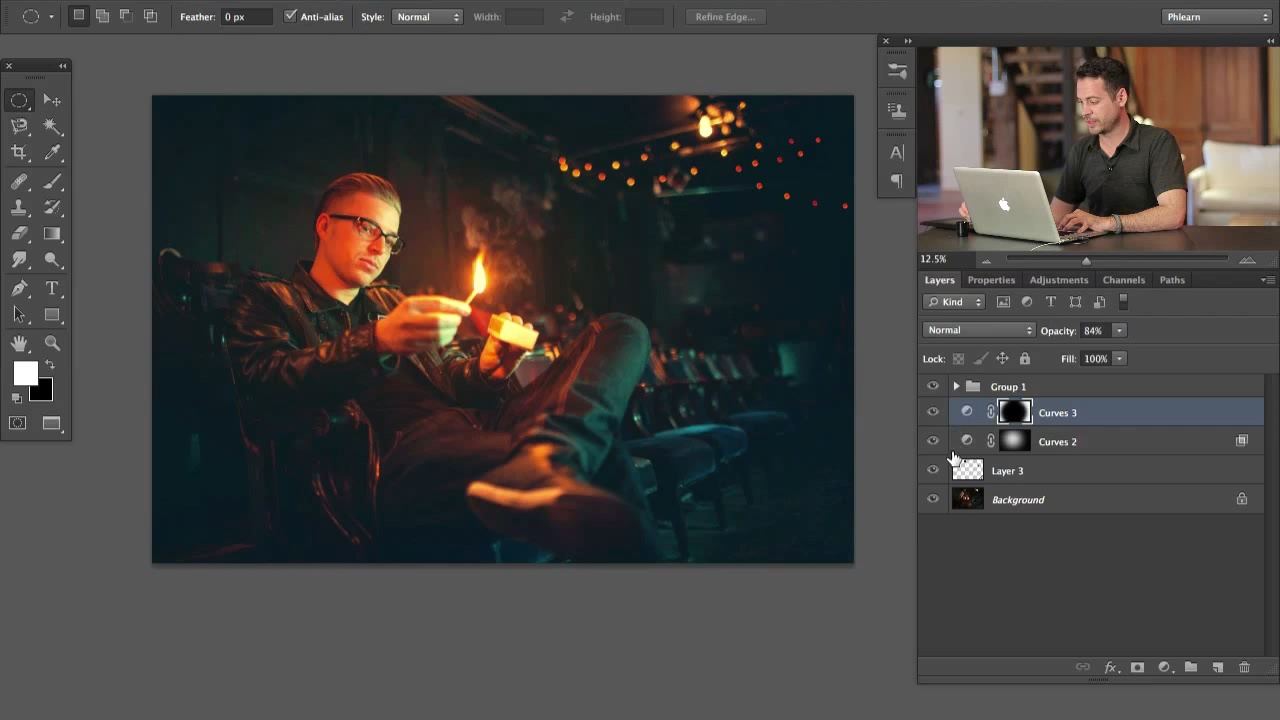This screenshot has height=720, width=1280.
Task: Hide the Background layer
Action: (x=933, y=499)
